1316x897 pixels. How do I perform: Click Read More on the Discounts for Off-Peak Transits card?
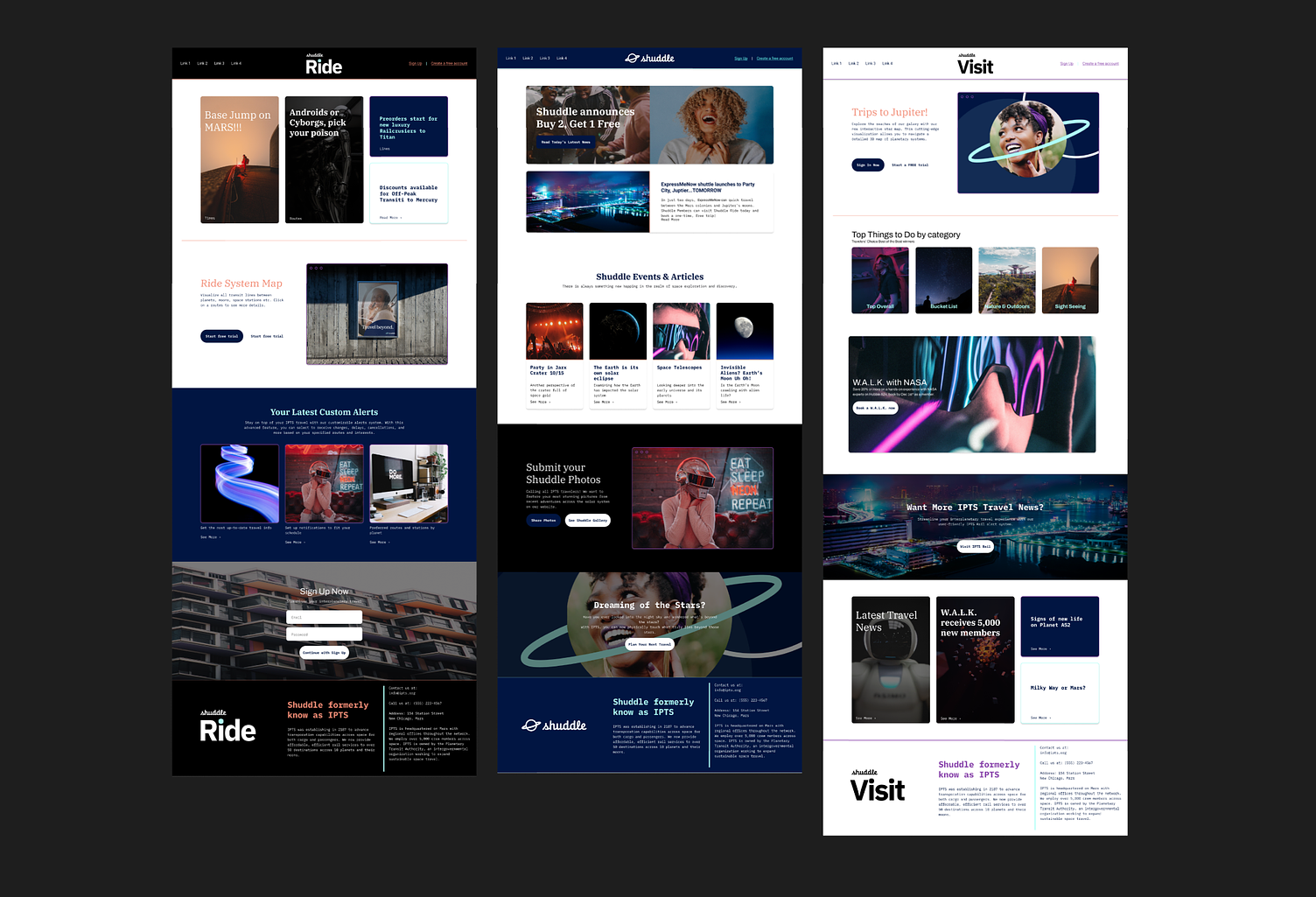pos(390,217)
